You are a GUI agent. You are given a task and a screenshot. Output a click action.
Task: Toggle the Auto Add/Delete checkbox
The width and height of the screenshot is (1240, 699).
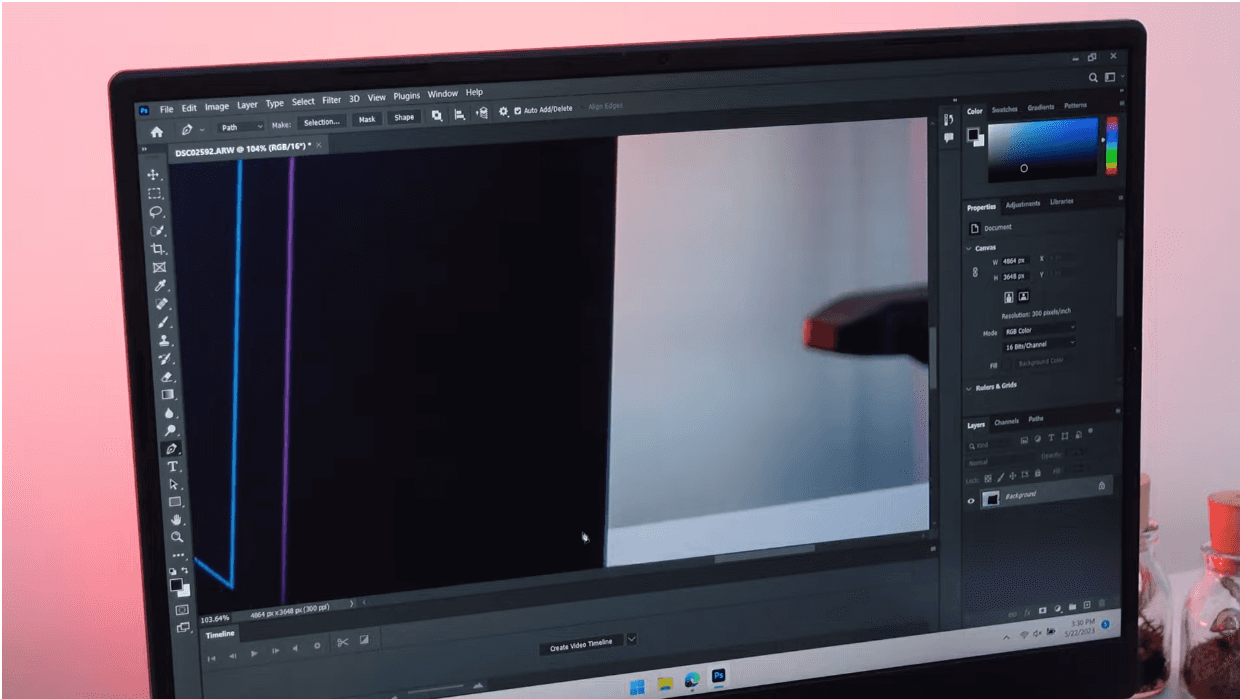[517, 111]
